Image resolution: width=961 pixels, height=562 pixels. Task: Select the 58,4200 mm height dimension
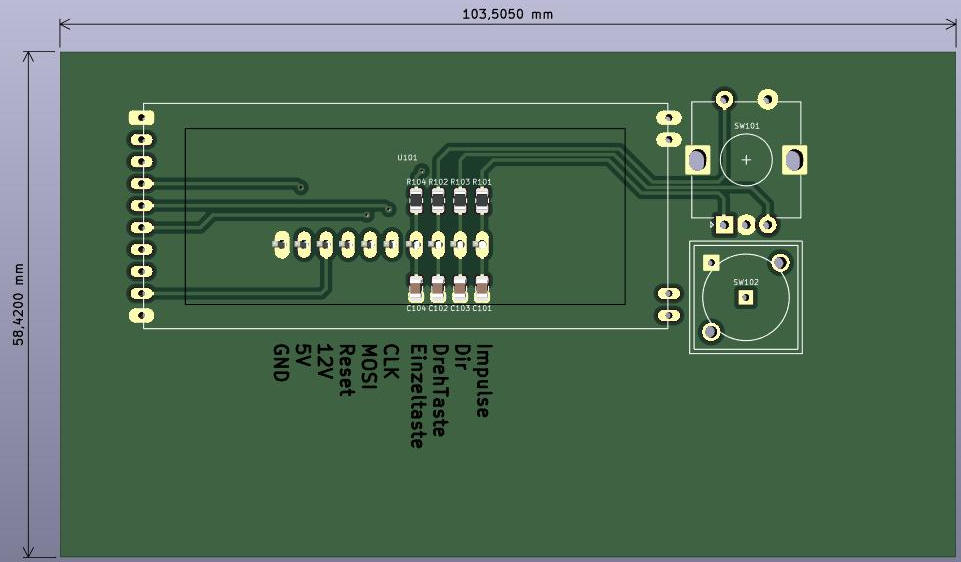click(18, 305)
